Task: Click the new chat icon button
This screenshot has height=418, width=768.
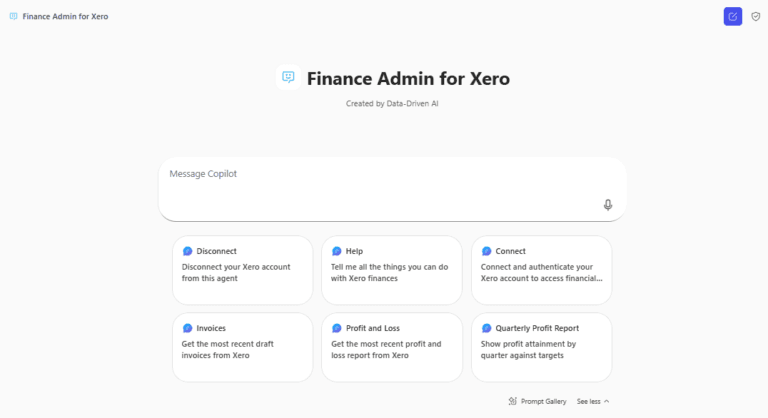Action: 733,16
